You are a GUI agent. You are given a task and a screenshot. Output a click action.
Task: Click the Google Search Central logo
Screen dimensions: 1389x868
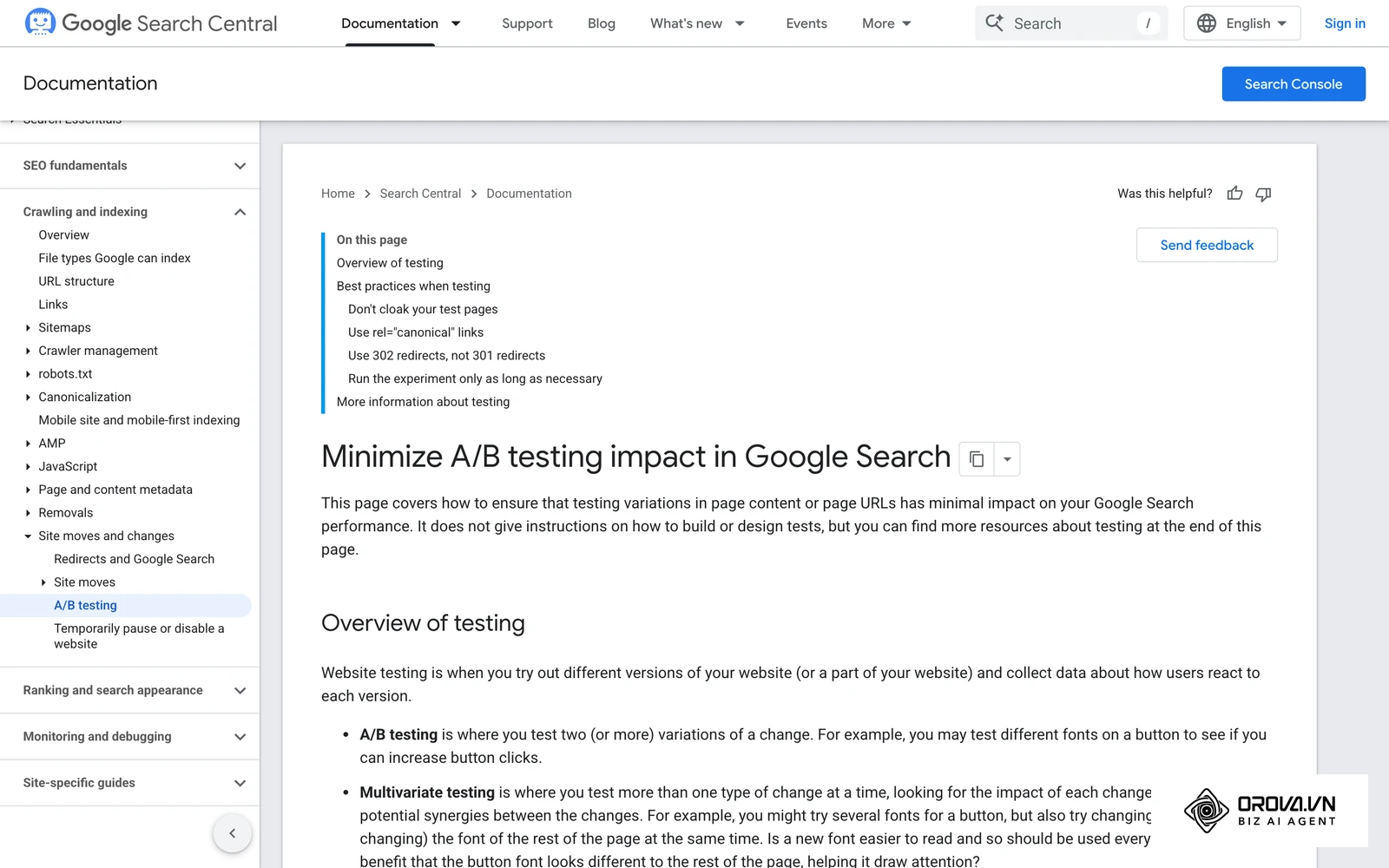click(x=151, y=23)
